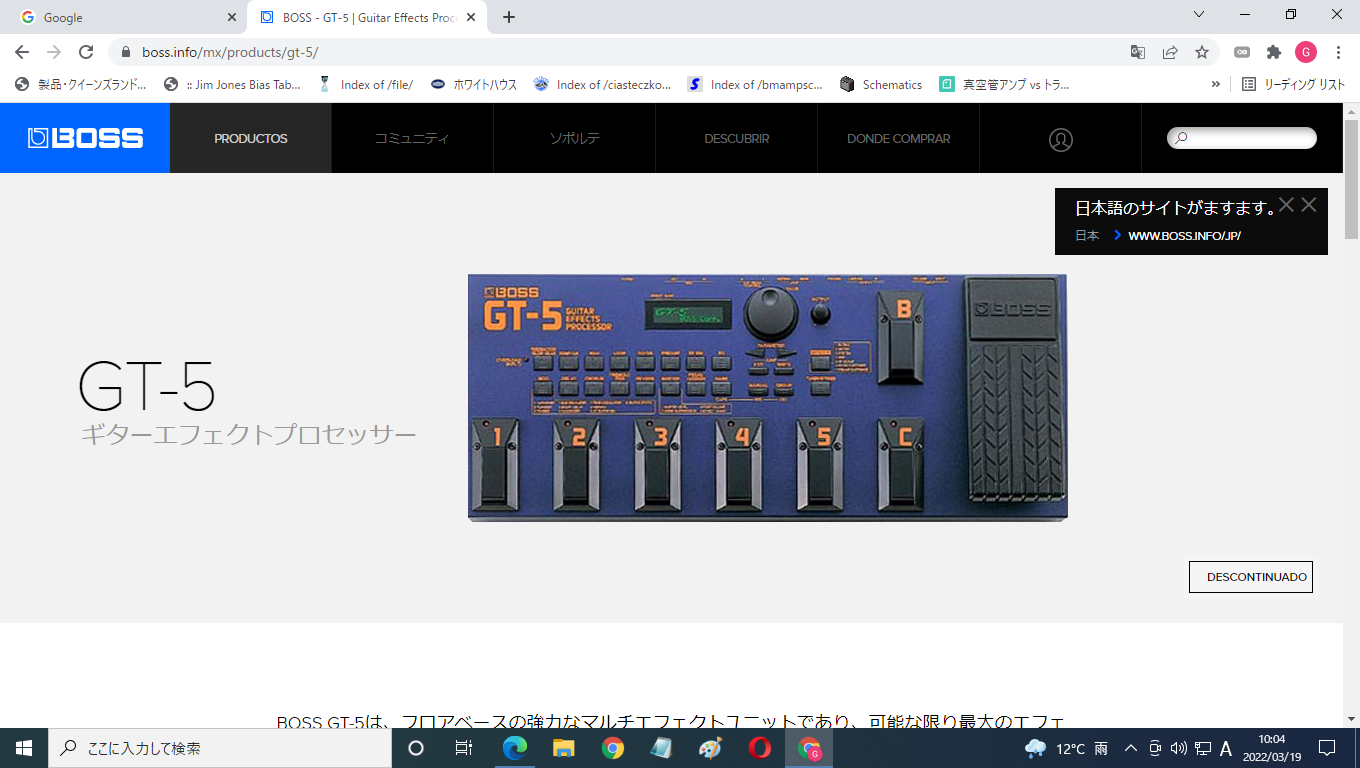Open the 真空管アンプ vs トラ bookmark

pyautogui.click(x=1004, y=85)
